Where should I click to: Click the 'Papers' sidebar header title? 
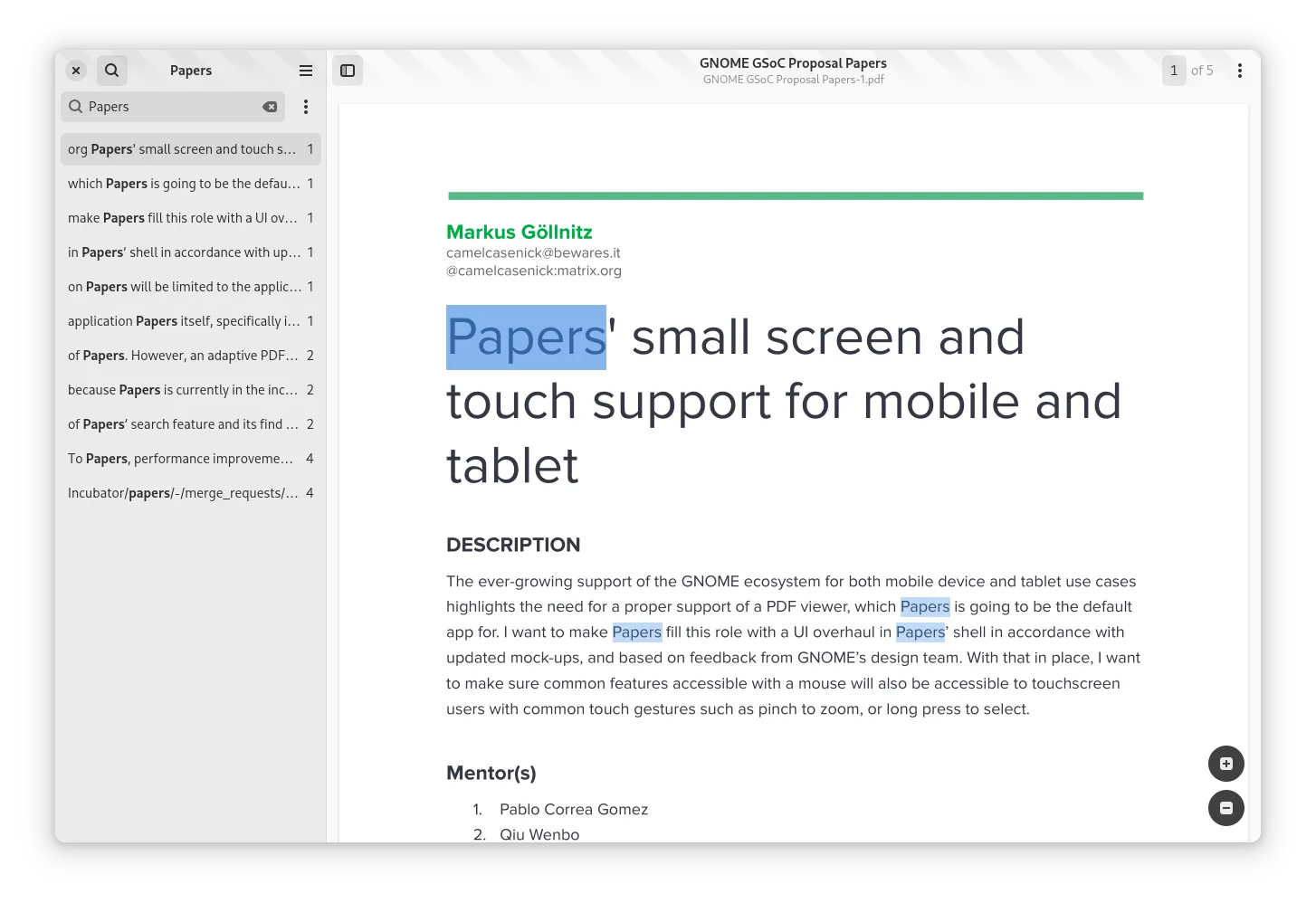click(191, 71)
